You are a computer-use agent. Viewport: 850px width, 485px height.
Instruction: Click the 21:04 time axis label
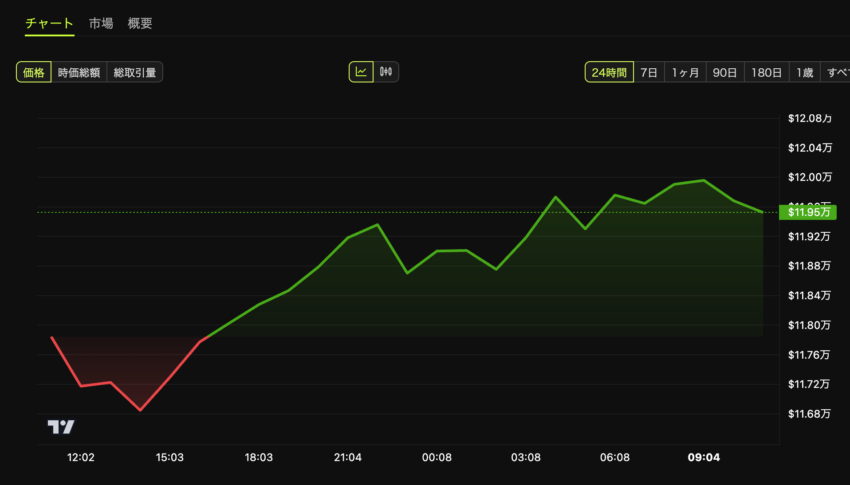click(347, 457)
